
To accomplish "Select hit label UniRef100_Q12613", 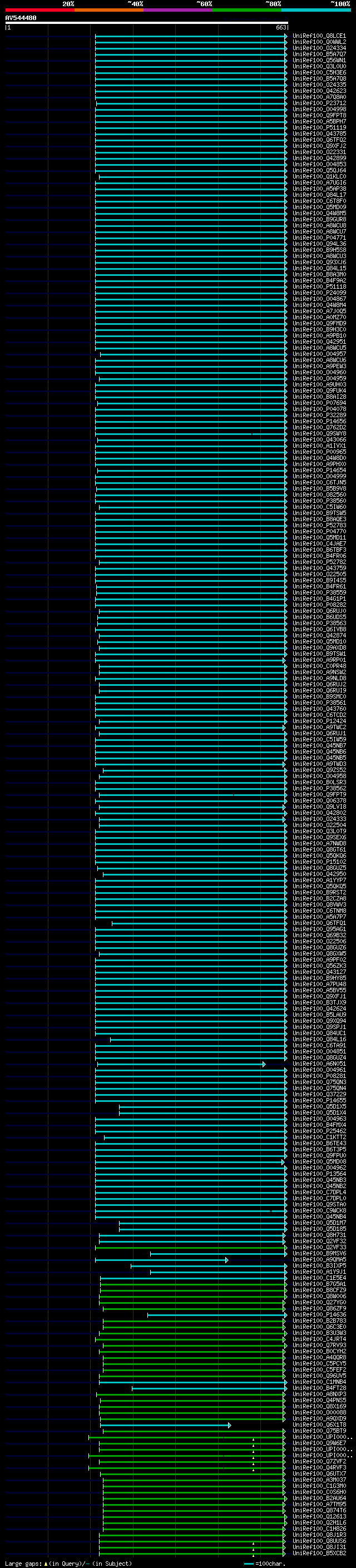I will click(x=319, y=1516).
